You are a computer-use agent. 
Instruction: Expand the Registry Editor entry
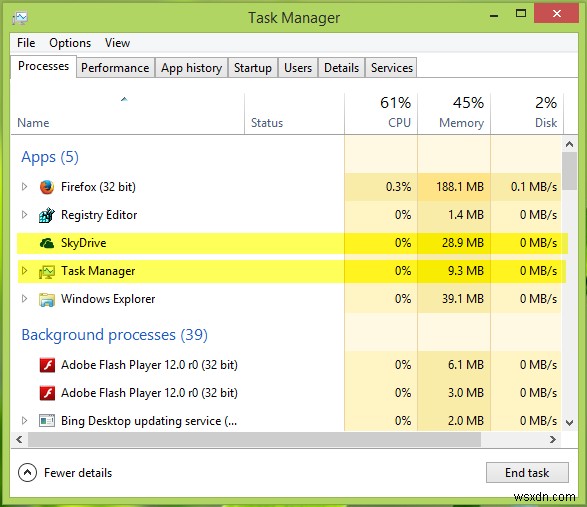click(x=24, y=215)
